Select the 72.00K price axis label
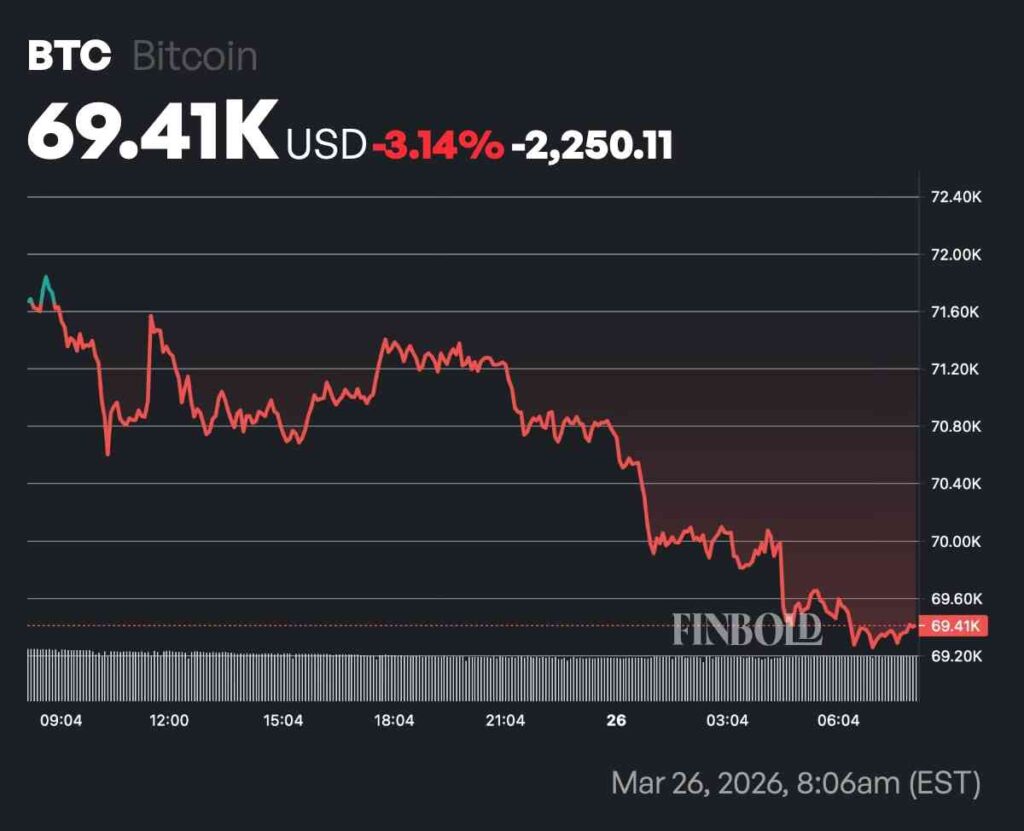The height and width of the screenshot is (831, 1024). (957, 254)
